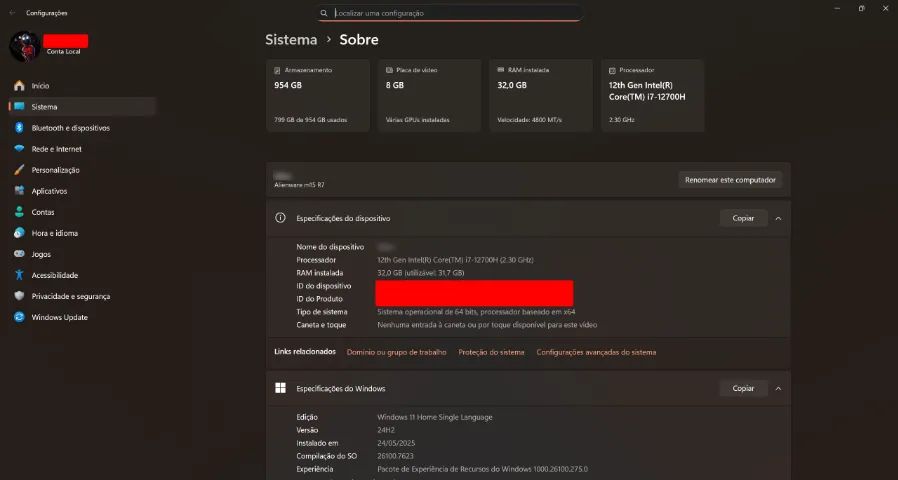Click Conta Local text under username
The width and height of the screenshot is (898, 480).
pyautogui.click(x=64, y=52)
